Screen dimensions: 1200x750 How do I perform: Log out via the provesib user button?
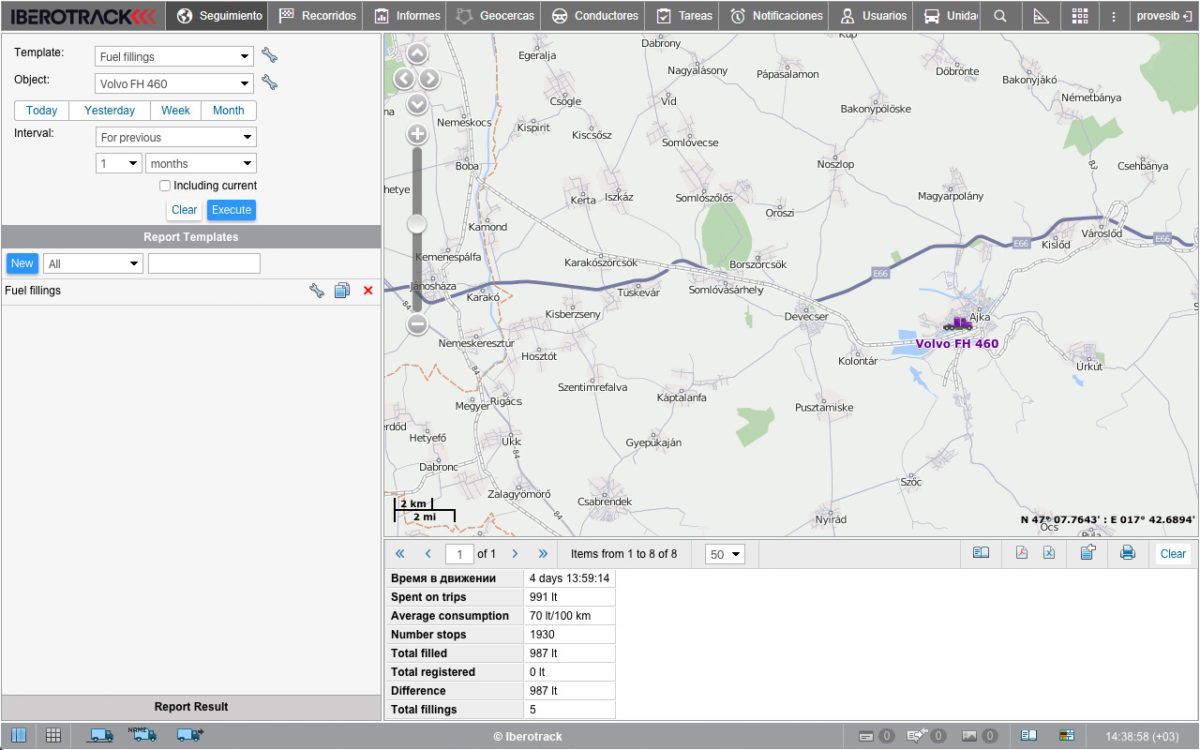[1164, 16]
